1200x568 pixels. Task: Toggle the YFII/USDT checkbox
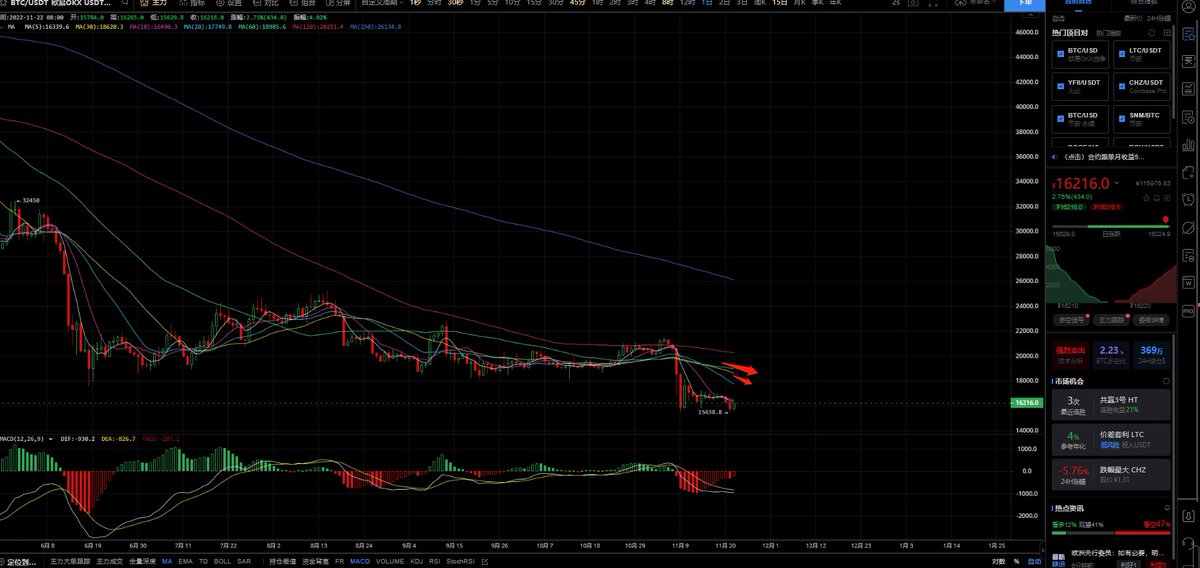coord(1061,84)
